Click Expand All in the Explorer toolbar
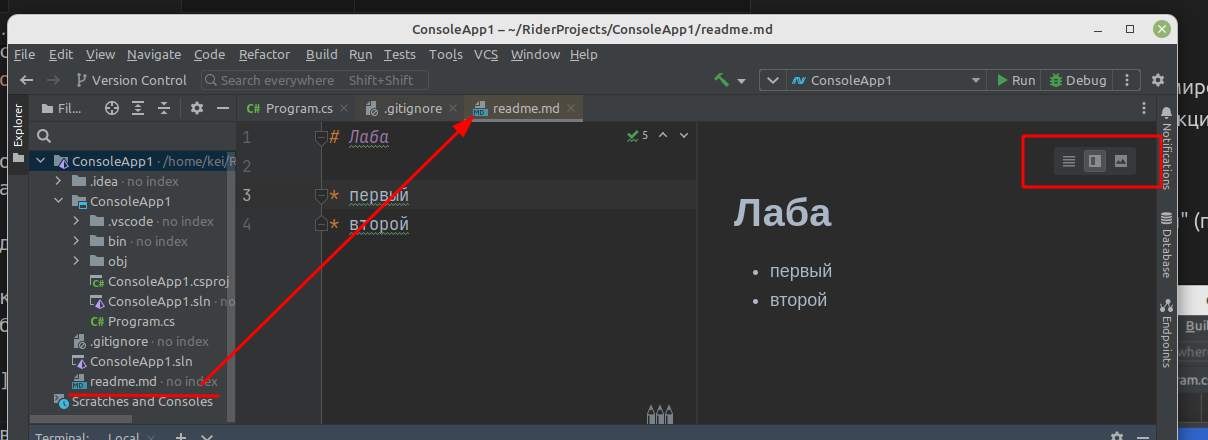The width and height of the screenshot is (1208, 440). pyautogui.click(x=138, y=108)
